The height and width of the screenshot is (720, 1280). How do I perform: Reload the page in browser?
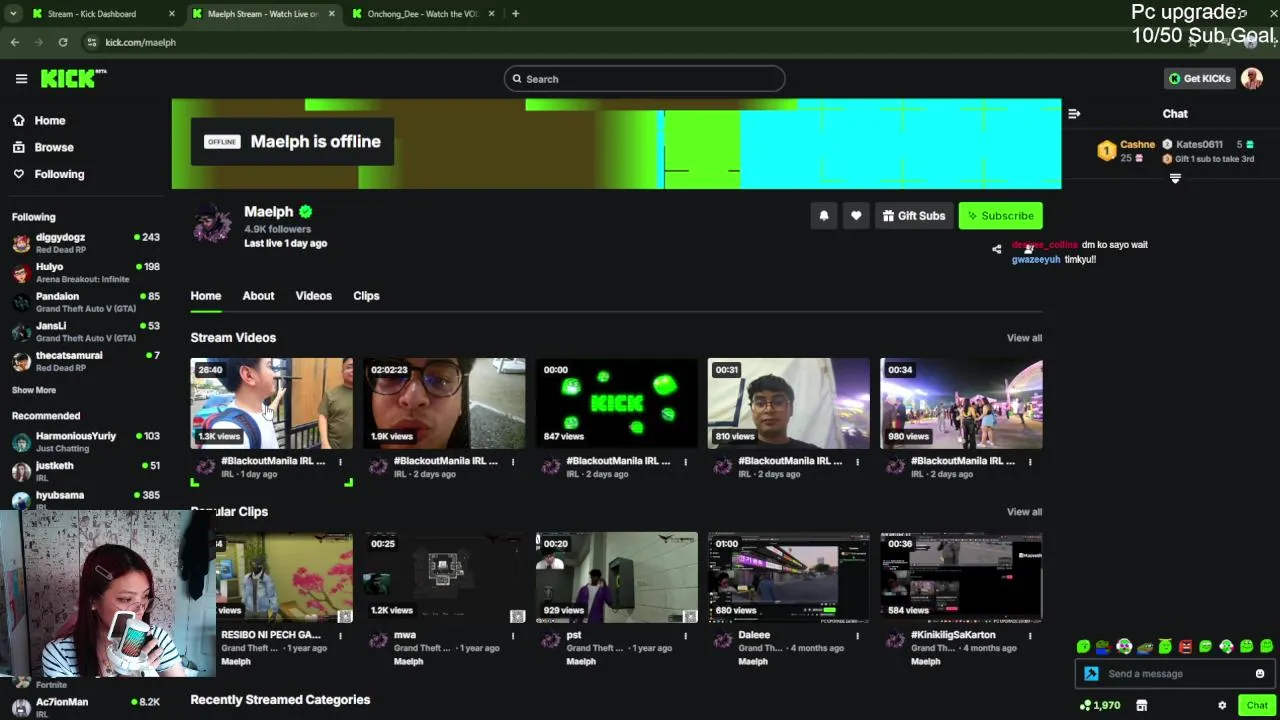pos(63,42)
